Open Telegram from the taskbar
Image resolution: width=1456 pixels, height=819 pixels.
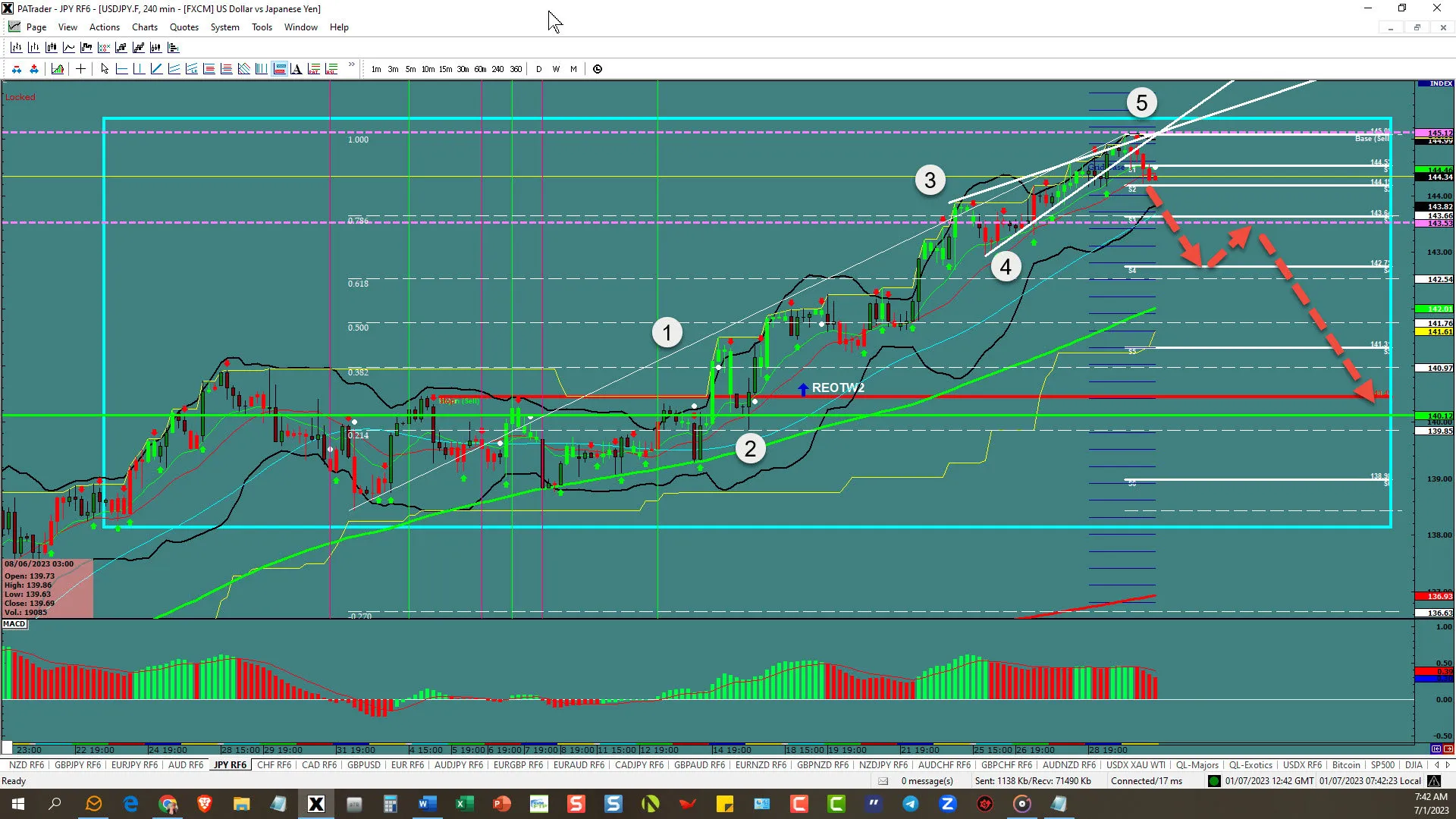tap(910, 804)
